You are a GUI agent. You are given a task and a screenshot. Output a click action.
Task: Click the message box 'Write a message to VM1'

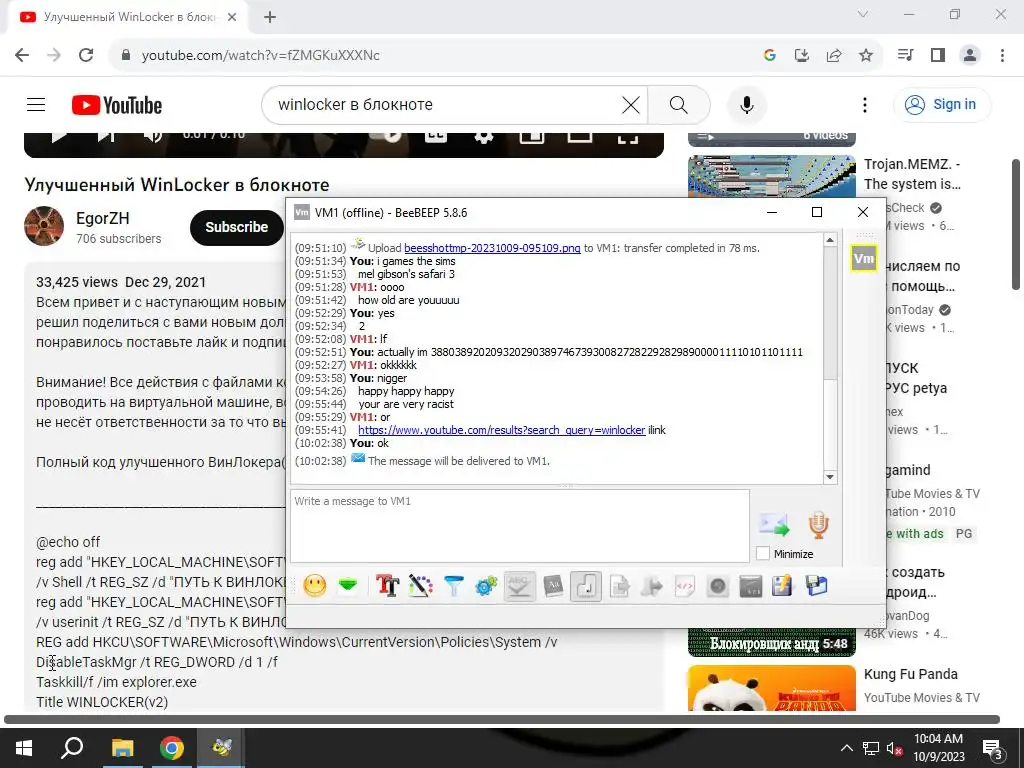point(520,526)
